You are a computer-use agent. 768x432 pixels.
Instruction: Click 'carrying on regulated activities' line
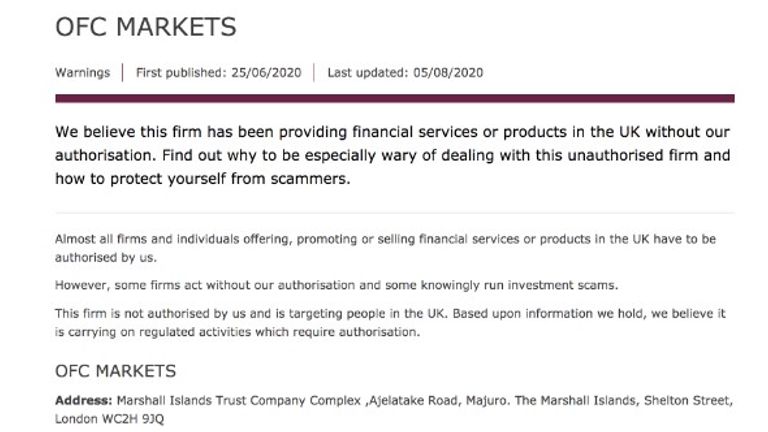238,332
